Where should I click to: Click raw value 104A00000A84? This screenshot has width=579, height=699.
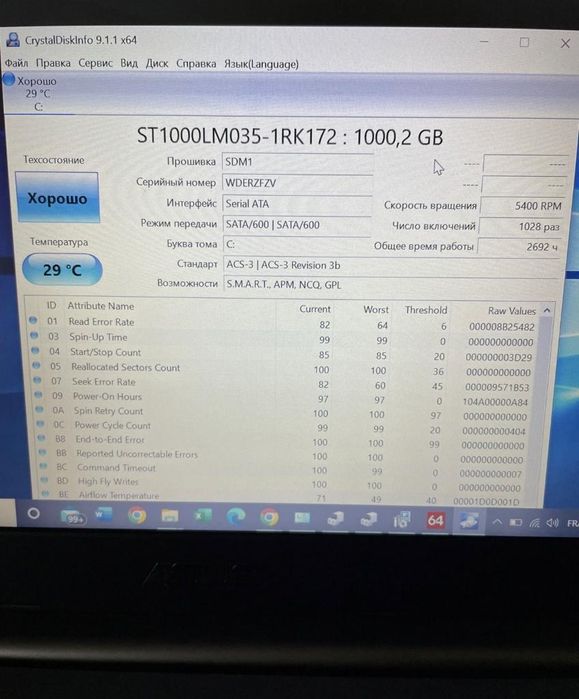[x=495, y=402]
